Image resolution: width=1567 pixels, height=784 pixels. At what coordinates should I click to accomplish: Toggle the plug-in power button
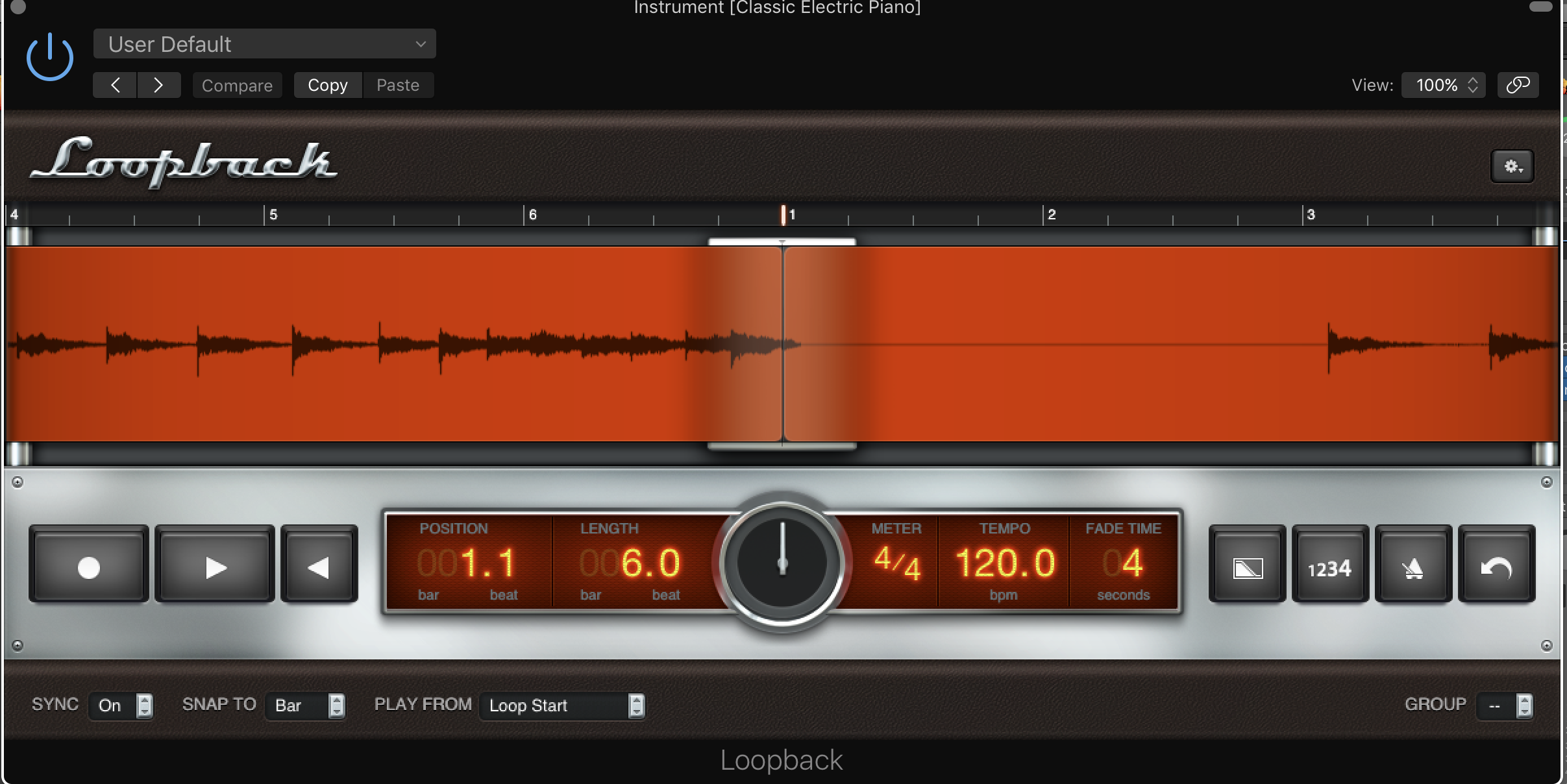pyautogui.click(x=50, y=58)
